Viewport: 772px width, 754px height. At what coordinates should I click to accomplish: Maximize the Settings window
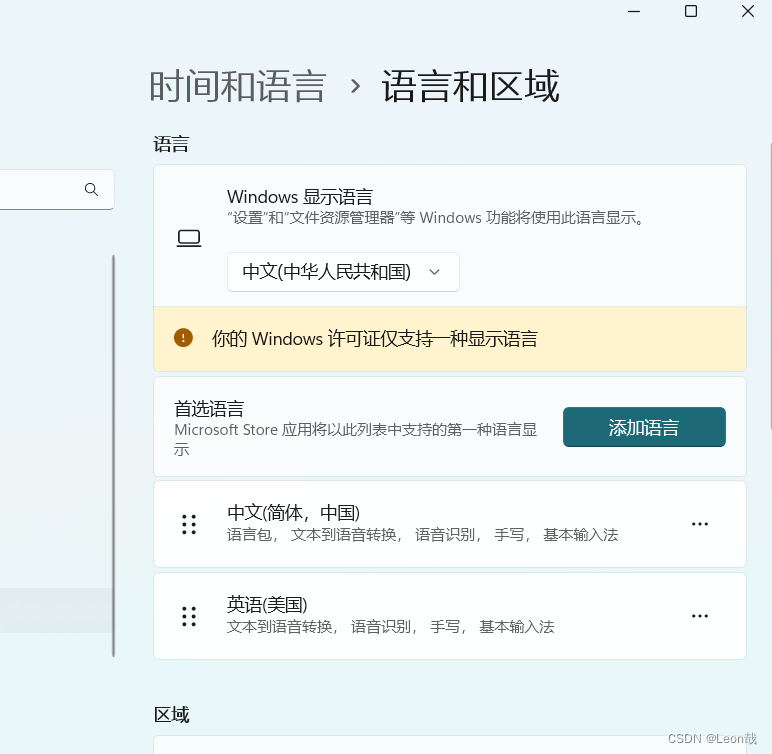(691, 11)
